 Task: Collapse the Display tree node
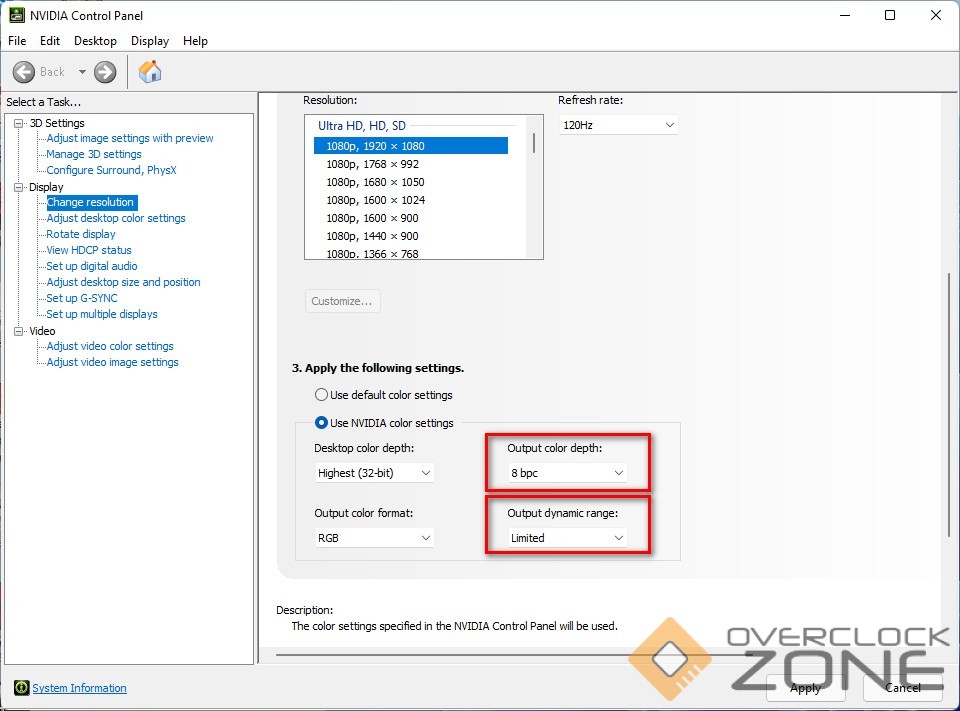click(18, 187)
